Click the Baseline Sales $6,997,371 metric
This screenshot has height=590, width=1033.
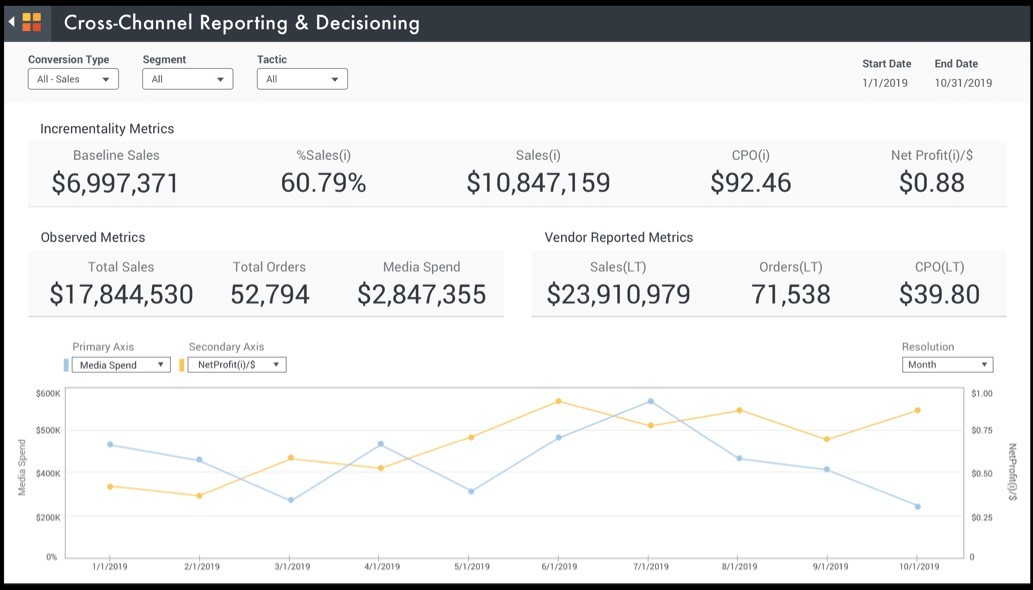click(116, 182)
